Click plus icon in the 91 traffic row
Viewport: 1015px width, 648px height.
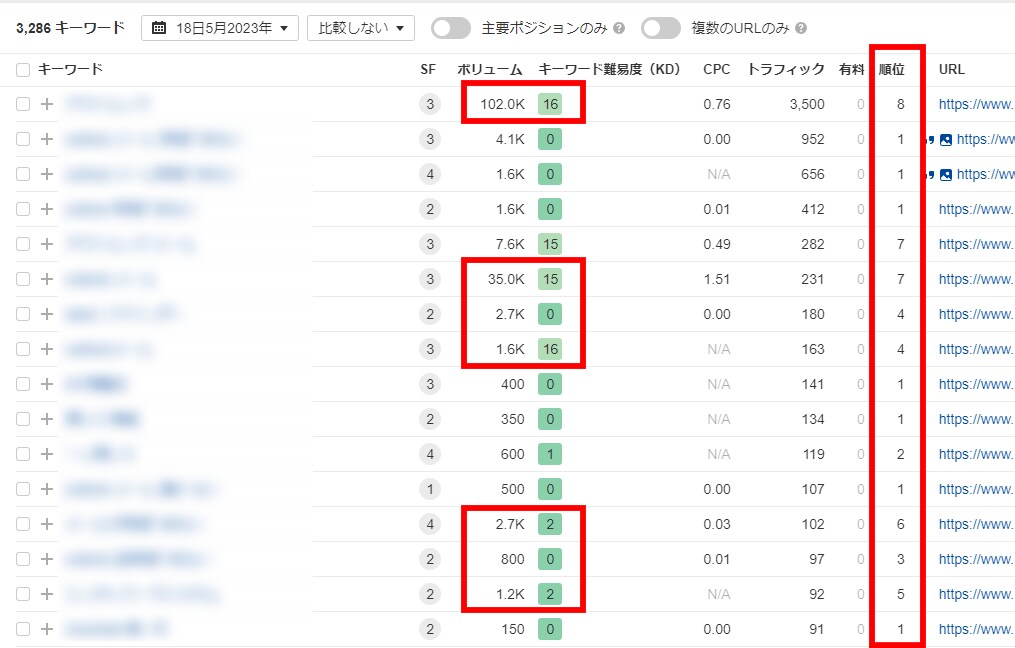tap(47, 629)
